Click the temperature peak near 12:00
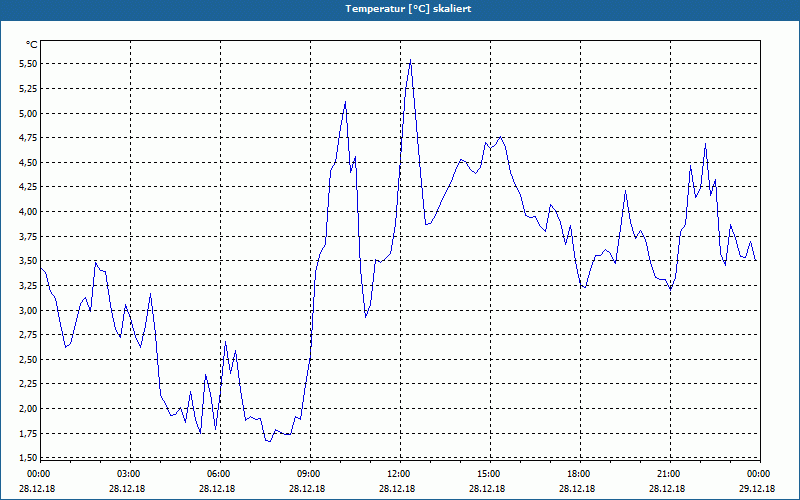This screenshot has width=800, height=500. [x=410, y=60]
